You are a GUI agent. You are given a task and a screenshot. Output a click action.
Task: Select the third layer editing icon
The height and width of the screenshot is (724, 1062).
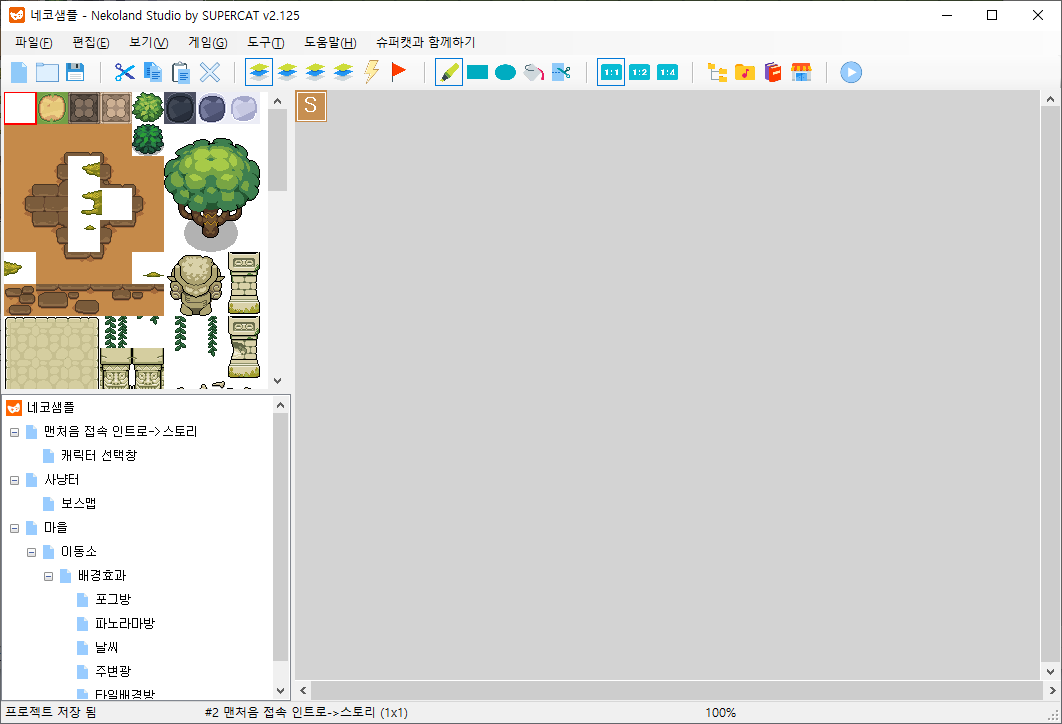click(315, 72)
